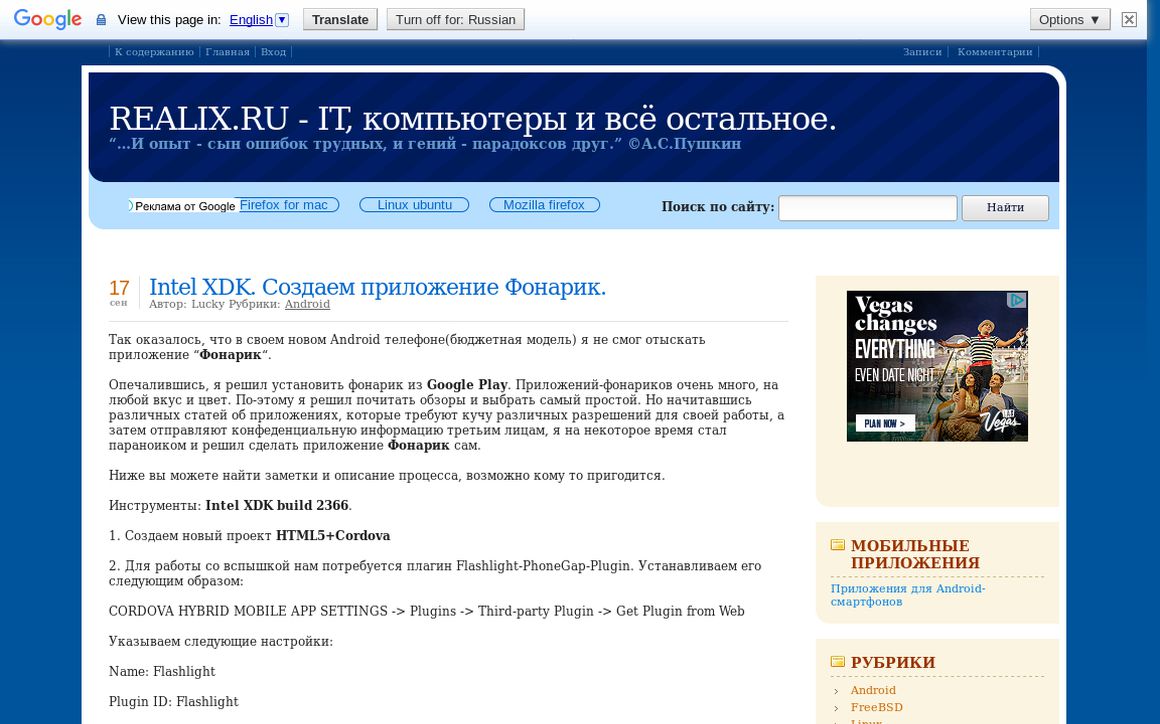Click the МОБИЛЬНЫЕ ПРИЛОЖЕНИЯ heading
1160x724 pixels.
[x=915, y=554]
